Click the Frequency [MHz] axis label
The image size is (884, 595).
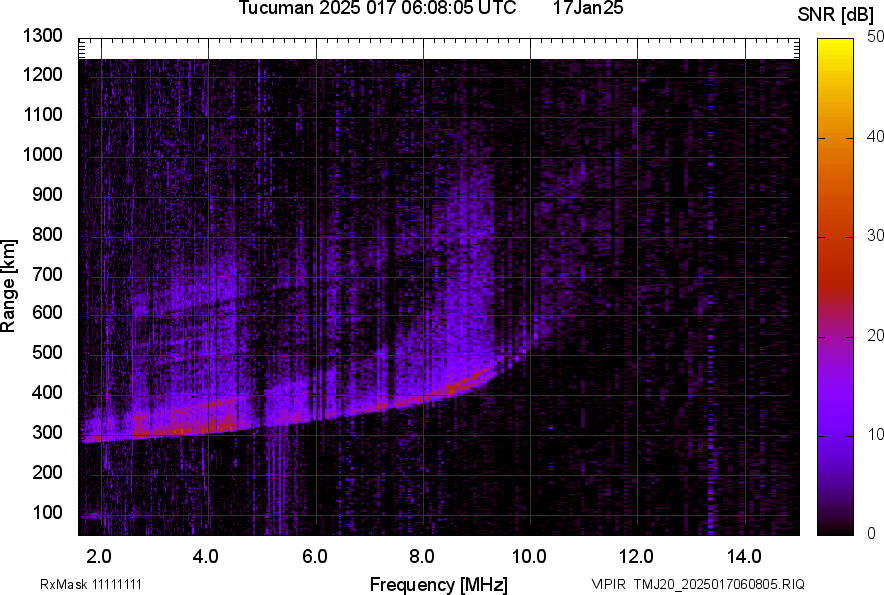click(438, 584)
